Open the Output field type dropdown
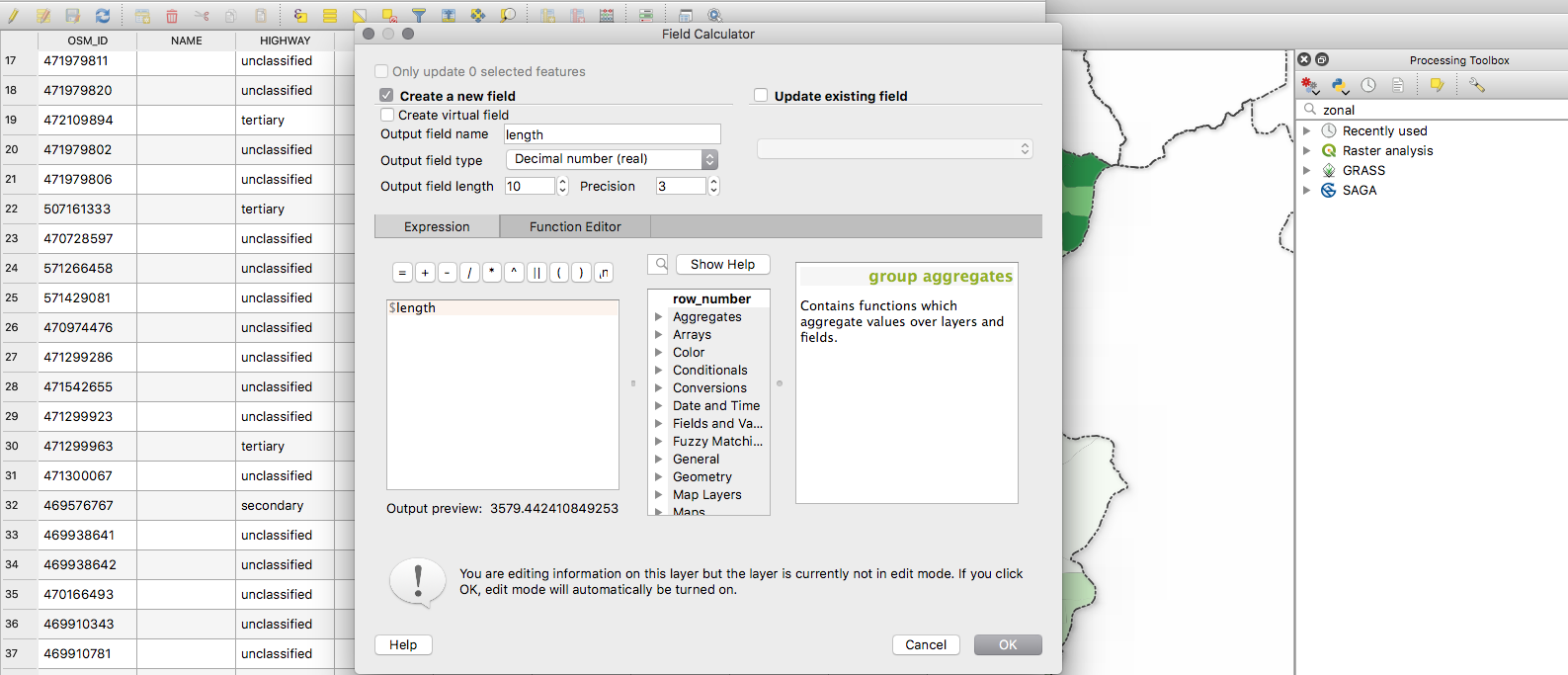 pyautogui.click(x=612, y=159)
